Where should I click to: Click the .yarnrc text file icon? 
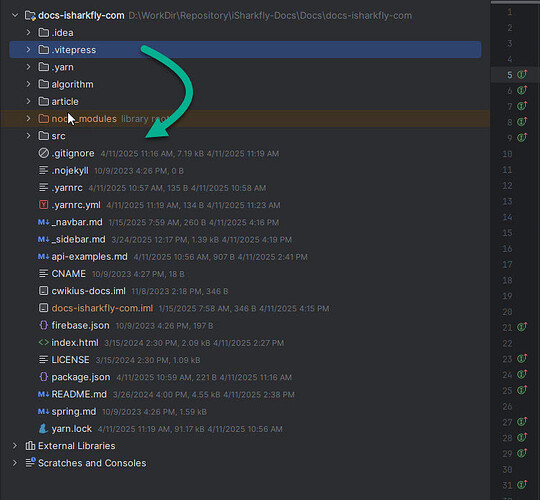(x=43, y=187)
